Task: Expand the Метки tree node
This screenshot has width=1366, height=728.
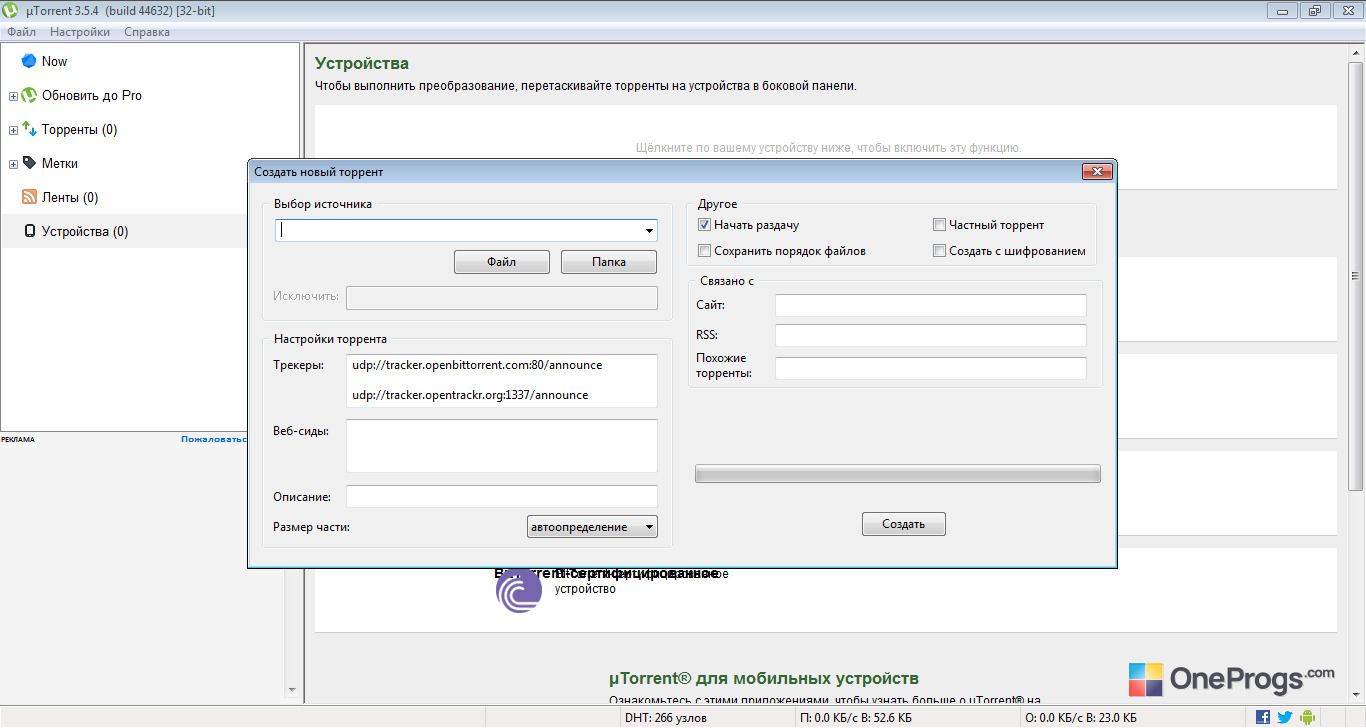Action: (13, 164)
